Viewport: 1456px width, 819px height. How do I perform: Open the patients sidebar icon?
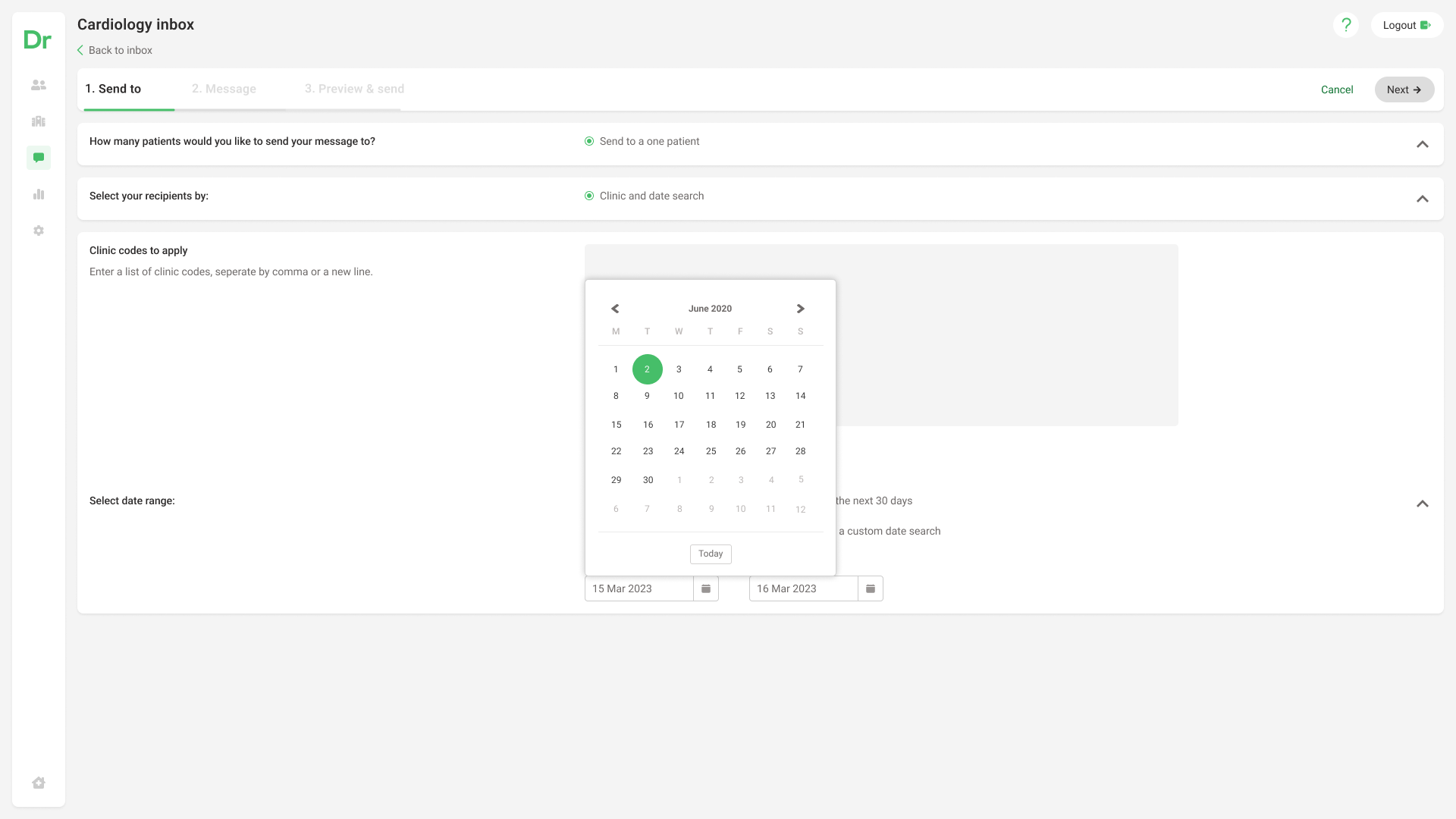click(x=38, y=85)
